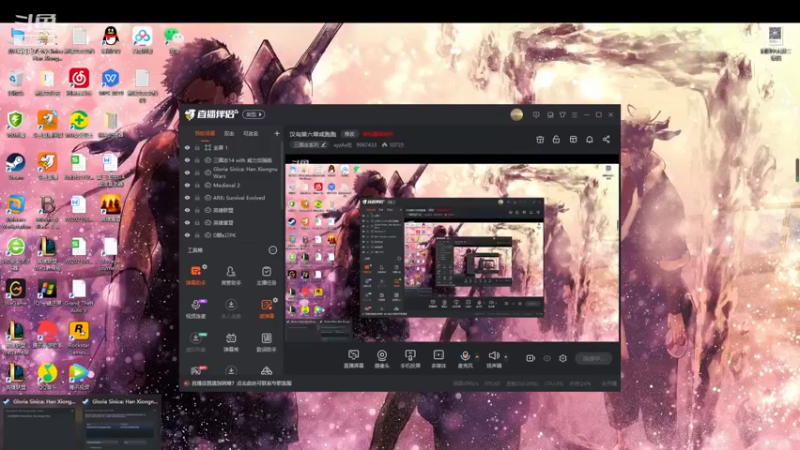Lock the ARK: Survival Evolved source
The image size is (800, 450).
(x=197, y=198)
